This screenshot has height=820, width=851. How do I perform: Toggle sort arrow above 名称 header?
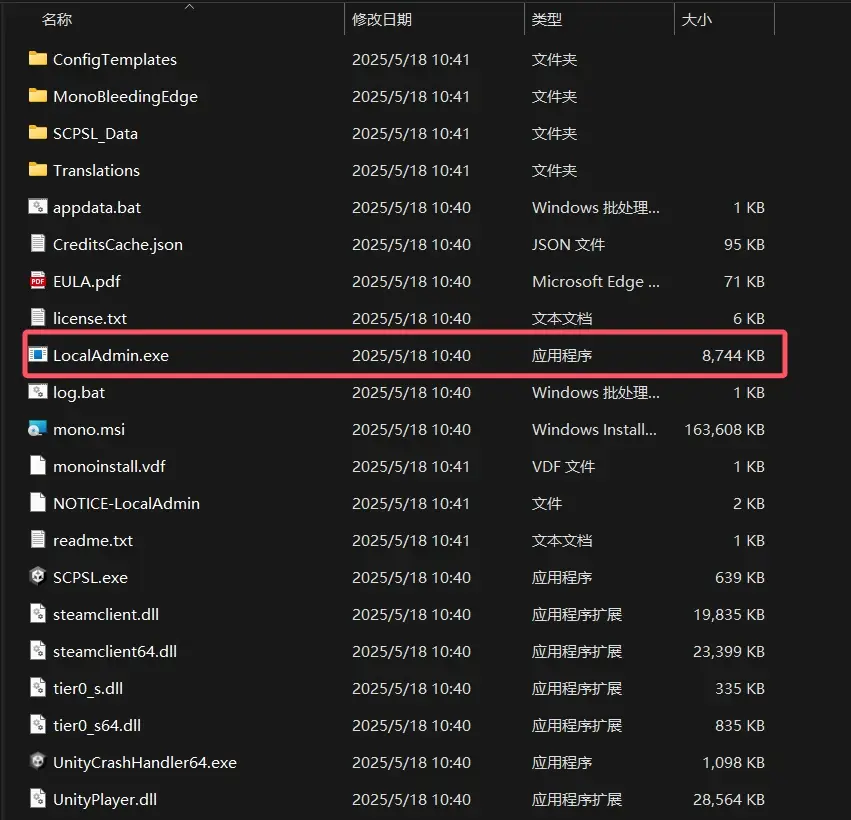click(x=189, y=7)
